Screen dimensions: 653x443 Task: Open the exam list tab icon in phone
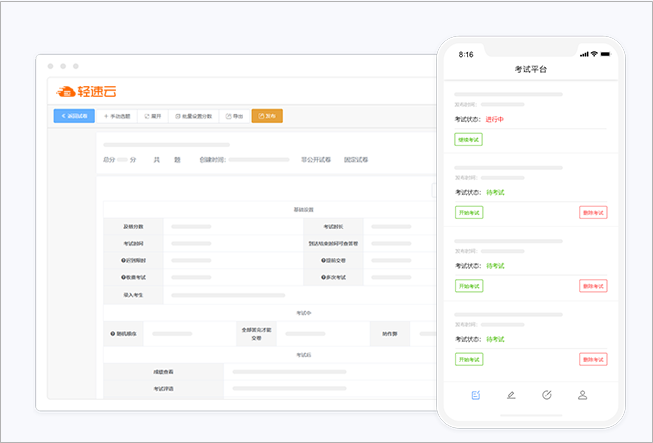[476, 395]
